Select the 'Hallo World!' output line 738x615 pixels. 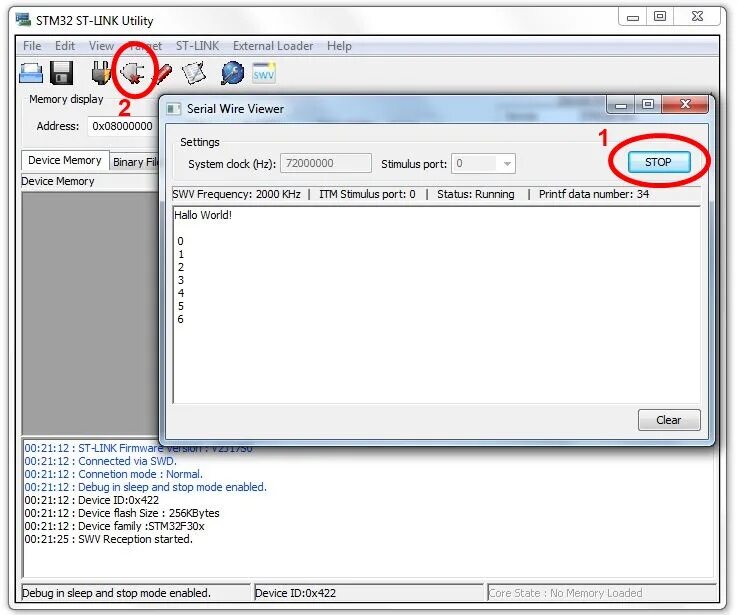point(203,215)
